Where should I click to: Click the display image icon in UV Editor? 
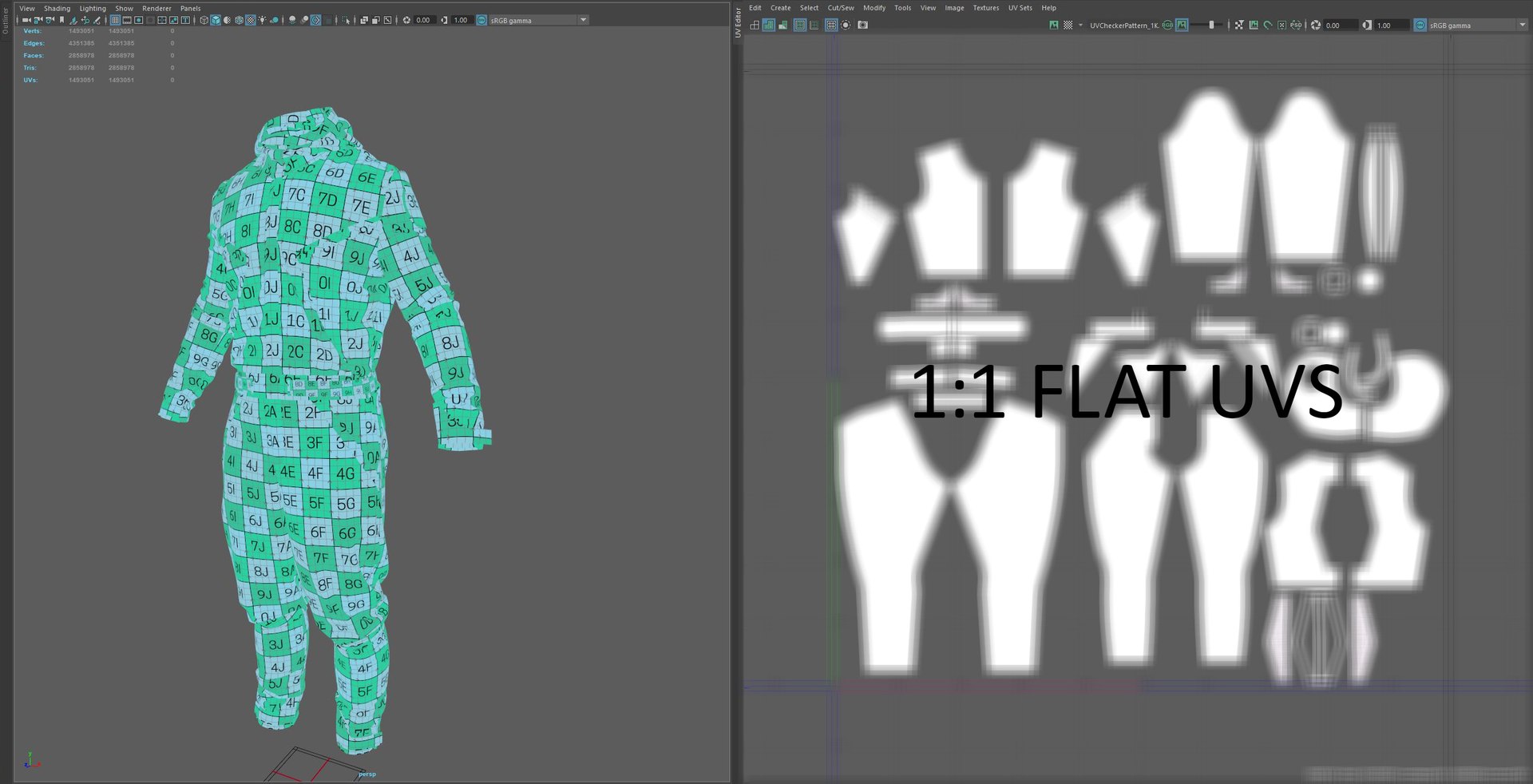coord(1054,25)
